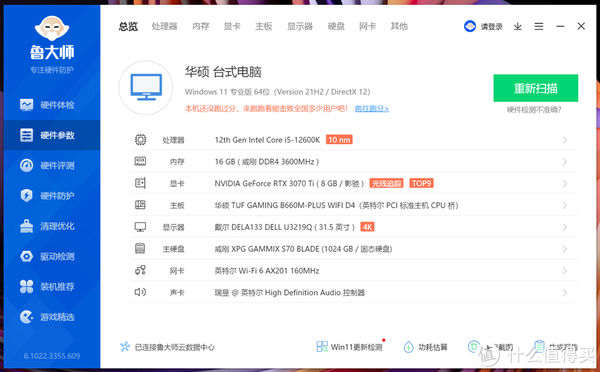Launch Win11更新检测 tool
The image size is (600, 372).
(350, 347)
